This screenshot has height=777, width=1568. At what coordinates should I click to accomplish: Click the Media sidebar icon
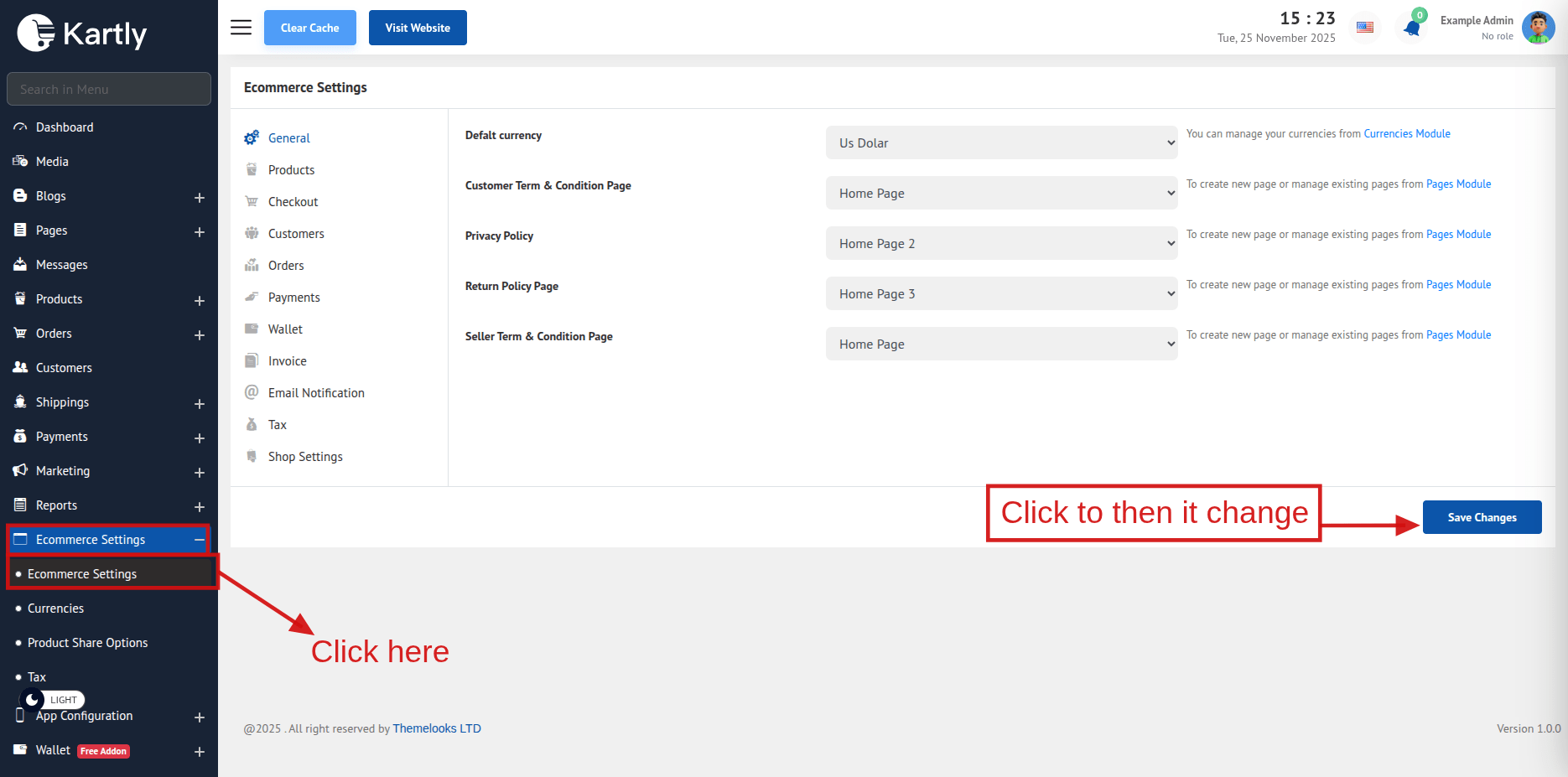click(20, 162)
